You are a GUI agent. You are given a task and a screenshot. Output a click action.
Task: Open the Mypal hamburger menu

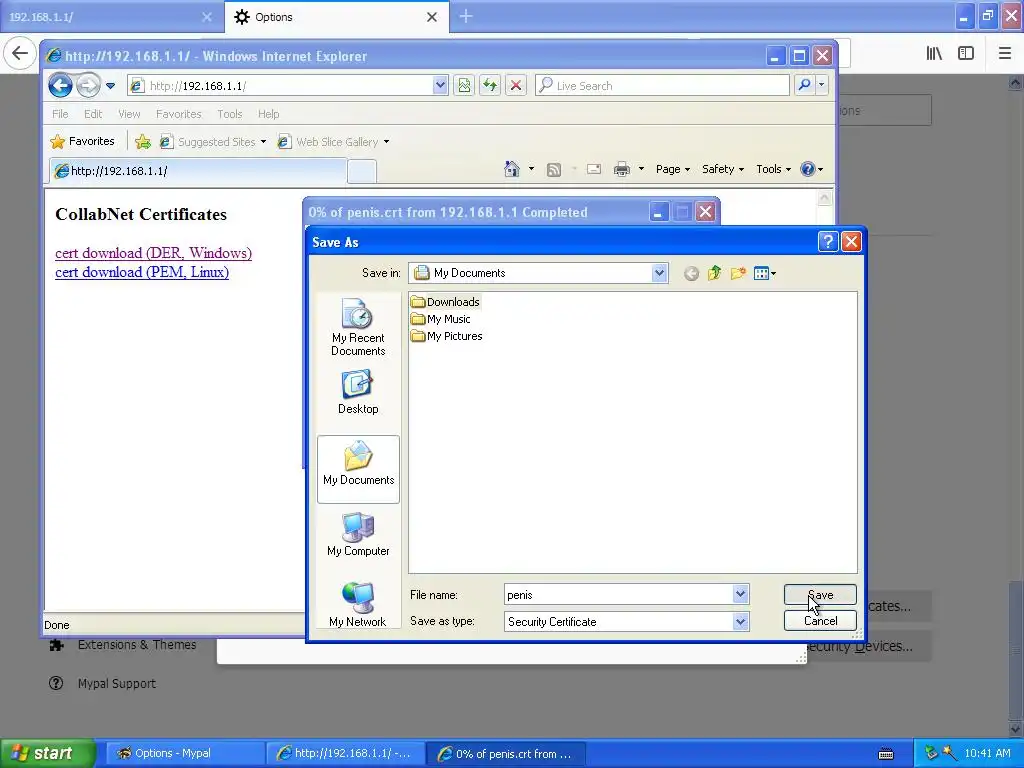coord(1004,53)
